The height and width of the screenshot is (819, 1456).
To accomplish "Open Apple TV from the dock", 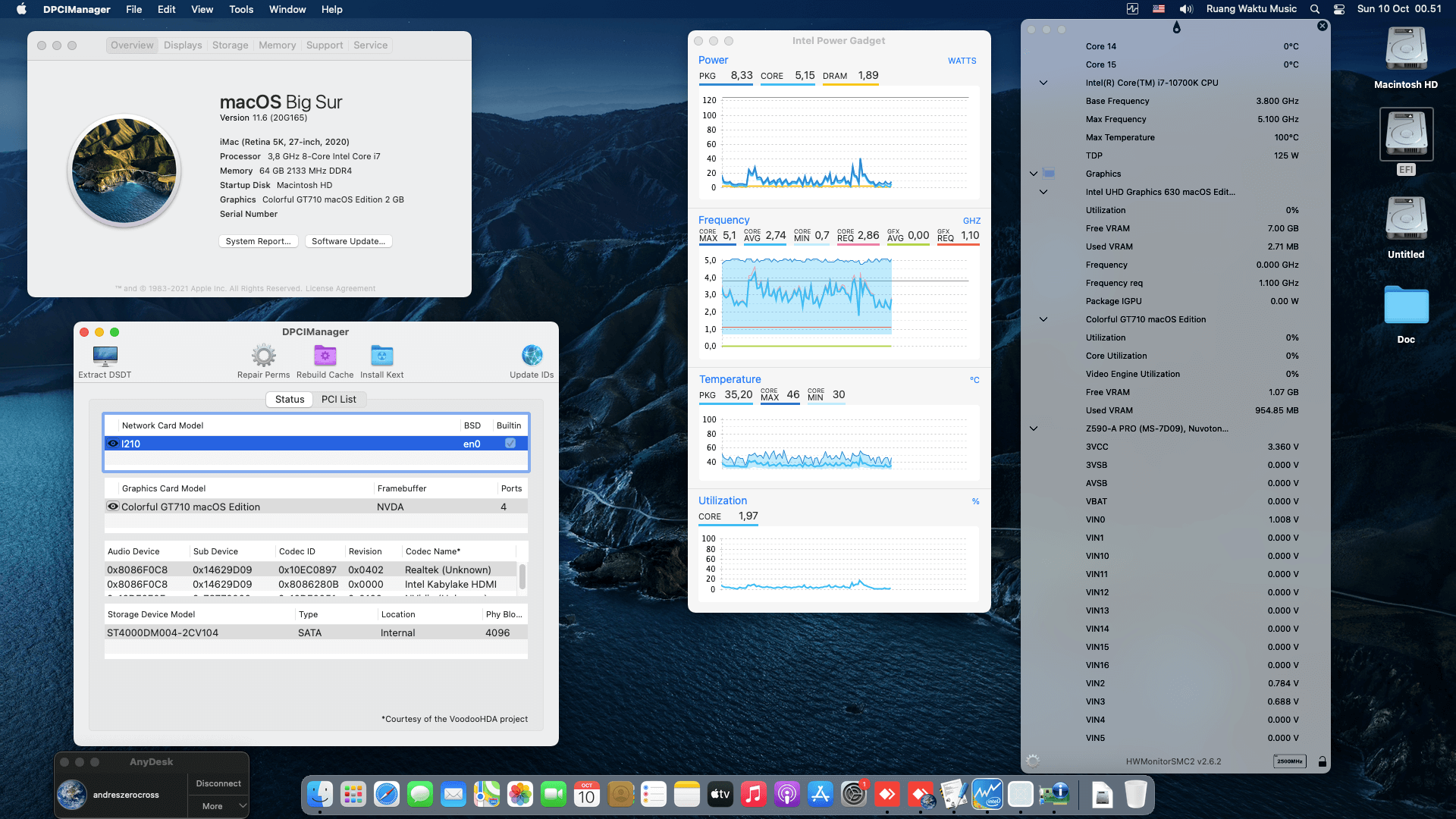I will pyautogui.click(x=720, y=795).
